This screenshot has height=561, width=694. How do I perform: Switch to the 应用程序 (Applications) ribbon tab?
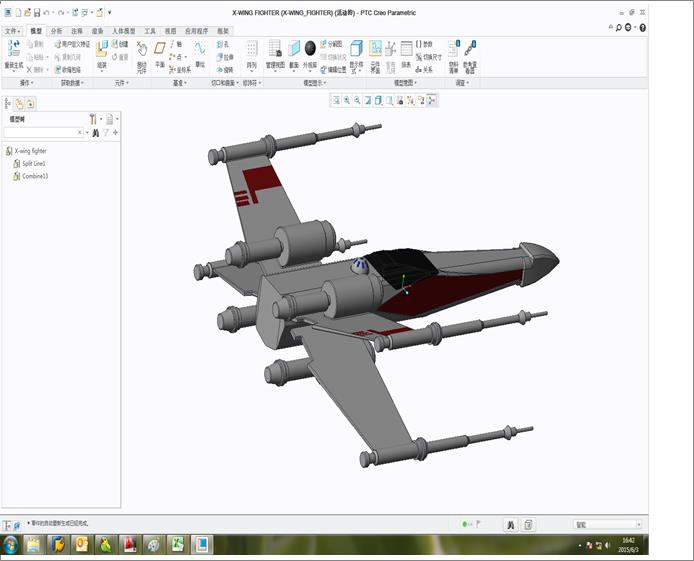[197, 31]
